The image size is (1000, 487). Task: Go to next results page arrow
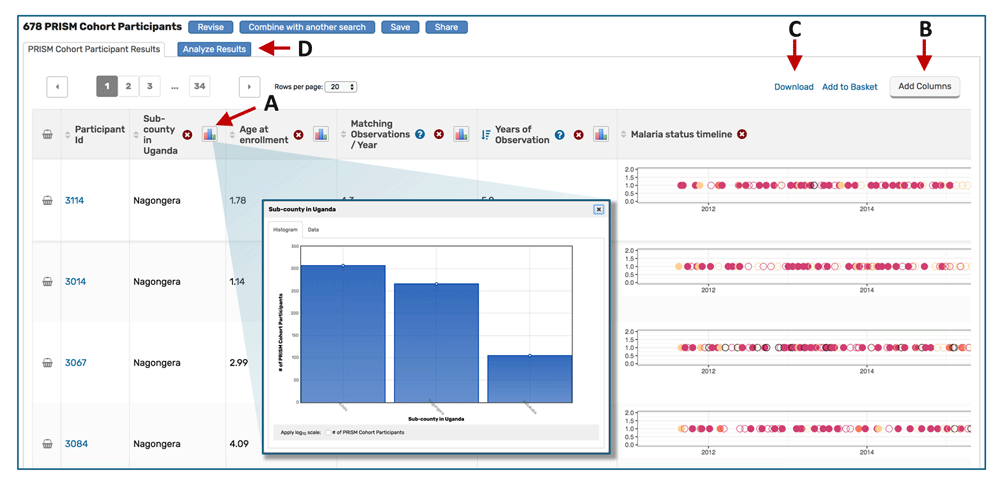point(249,87)
